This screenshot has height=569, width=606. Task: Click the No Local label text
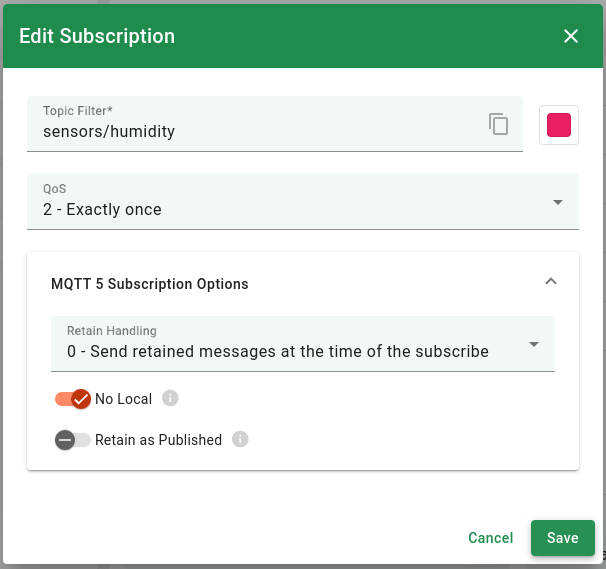click(123, 399)
